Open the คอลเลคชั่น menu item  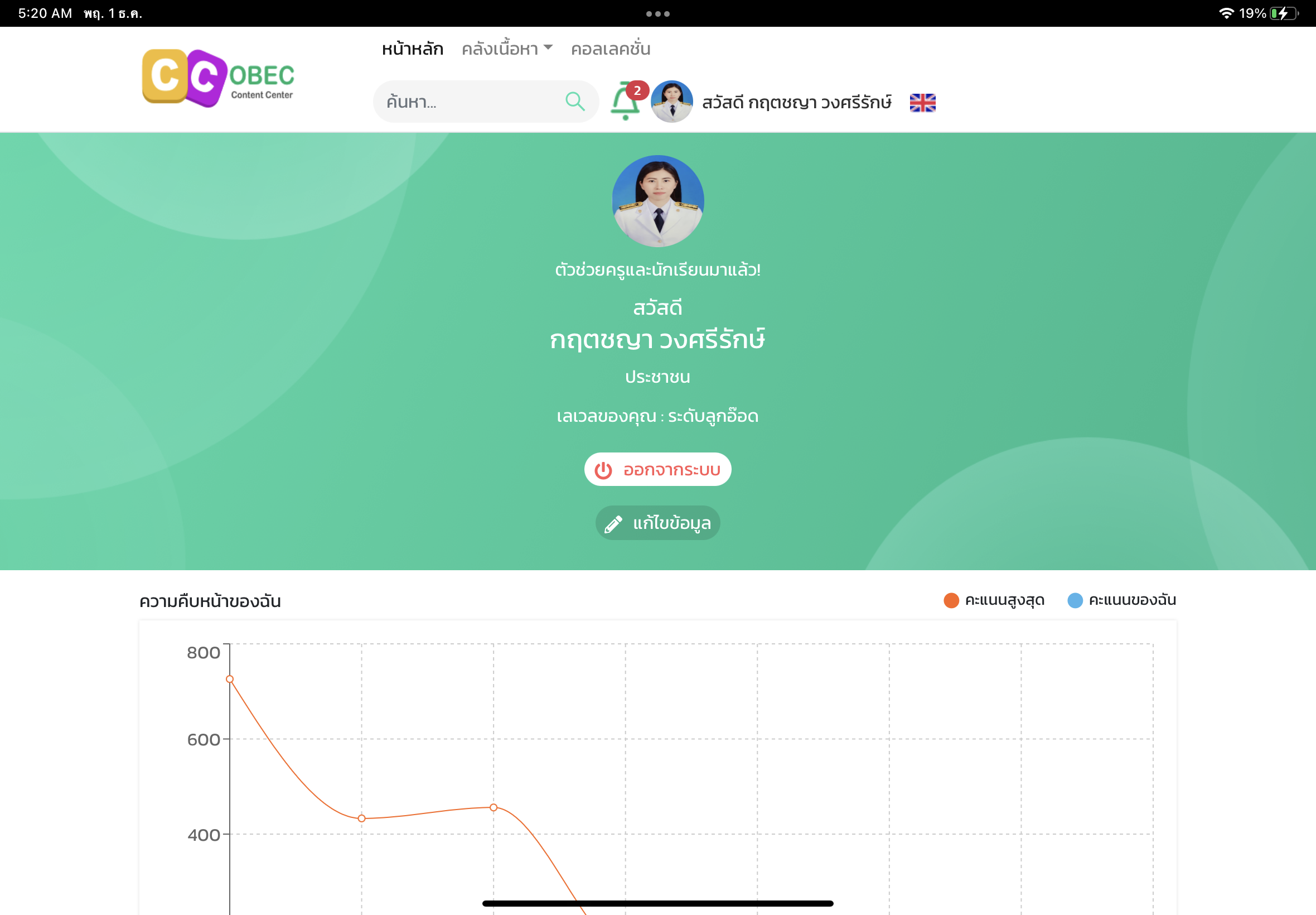pyautogui.click(x=611, y=49)
